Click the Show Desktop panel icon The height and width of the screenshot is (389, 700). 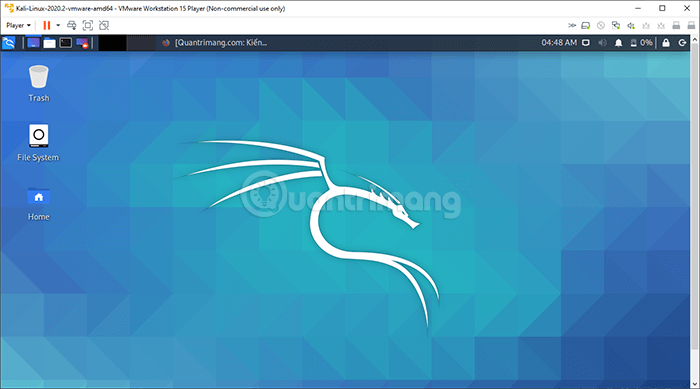33,43
